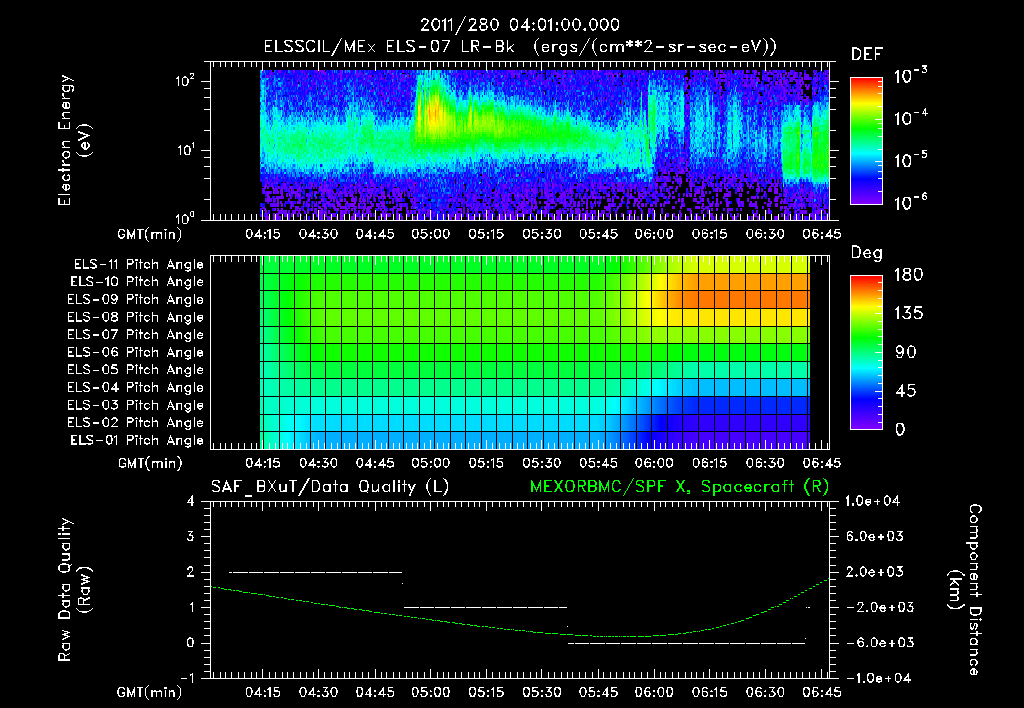
Task: Click the 06:00 tick under the pitch angle panel
Action: (654, 463)
